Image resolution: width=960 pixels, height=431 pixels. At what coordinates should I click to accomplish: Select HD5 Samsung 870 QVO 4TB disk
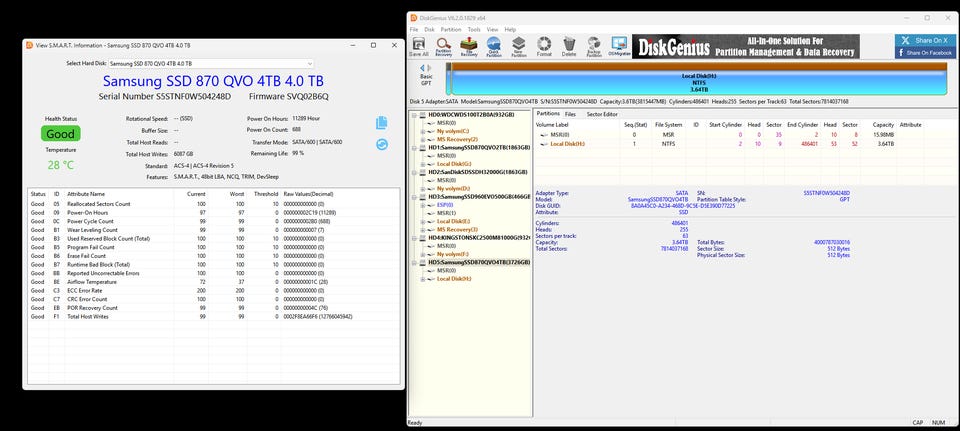coord(479,262)
